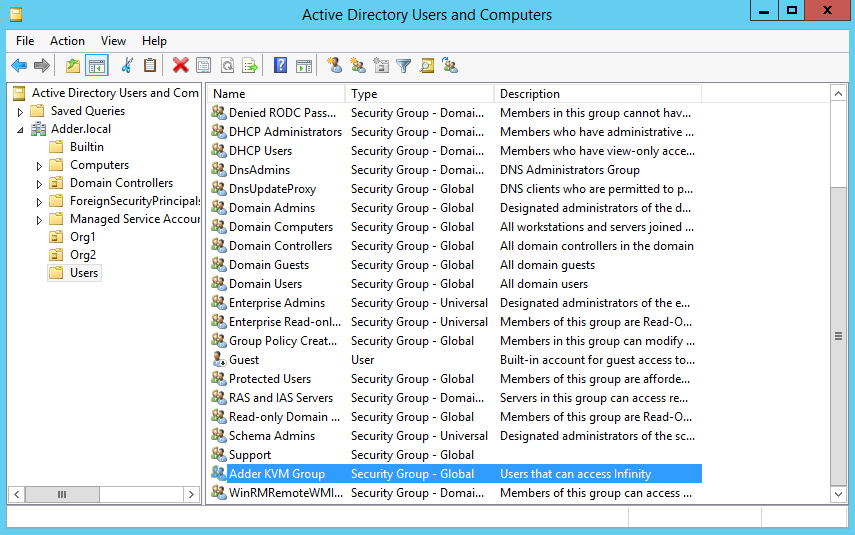Click the Schema Admins group icon
The image size is (855, 535).
[x=219, y=435]
